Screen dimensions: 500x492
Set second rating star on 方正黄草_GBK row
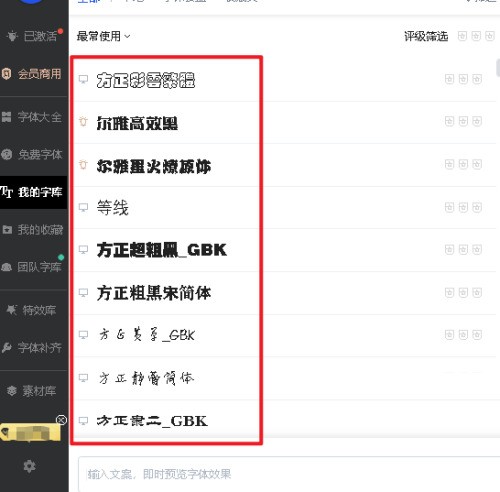pyautogui.click(x=463, y=335)
